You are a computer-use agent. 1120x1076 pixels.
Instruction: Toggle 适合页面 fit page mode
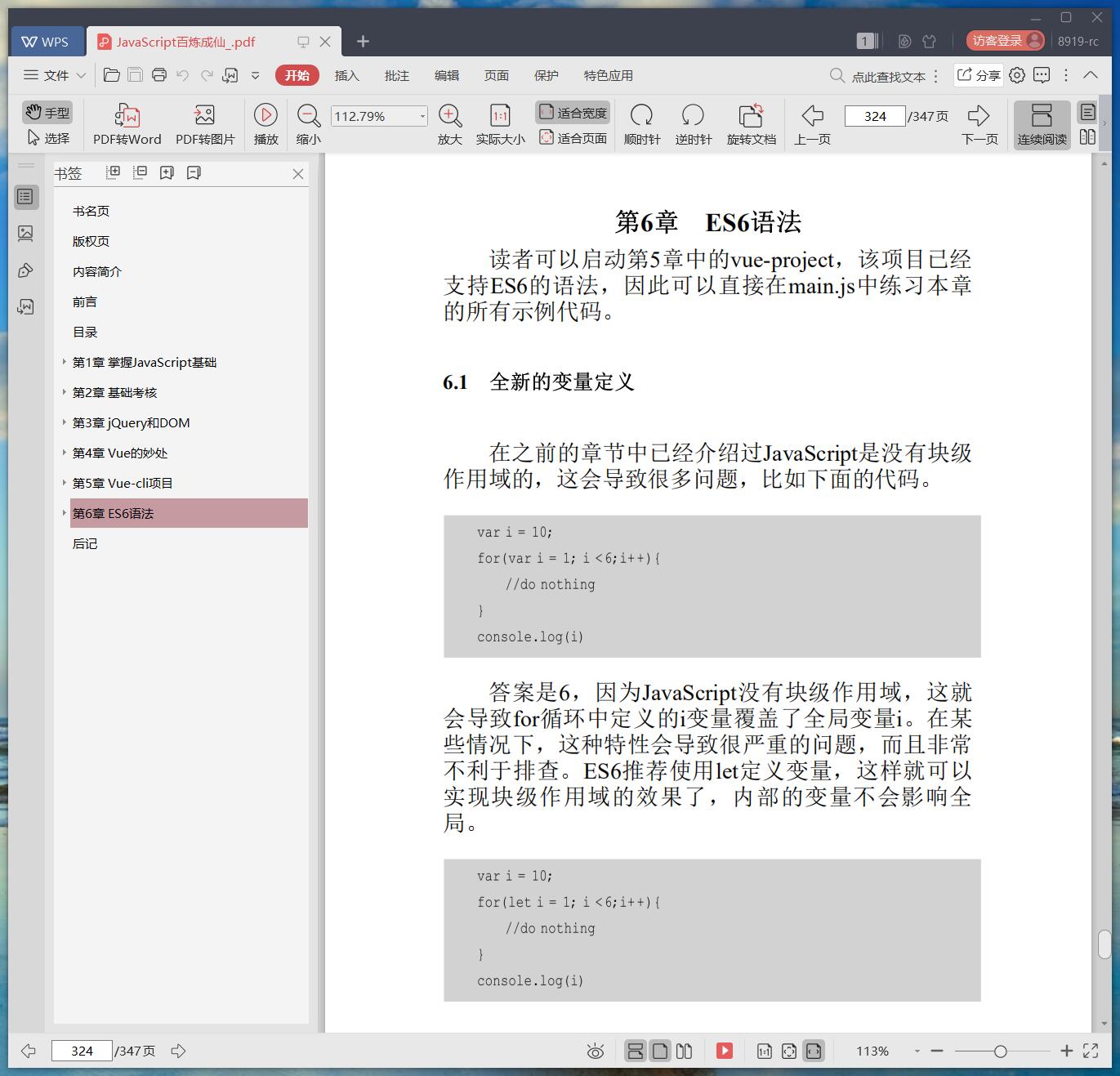tap(573, 138)
